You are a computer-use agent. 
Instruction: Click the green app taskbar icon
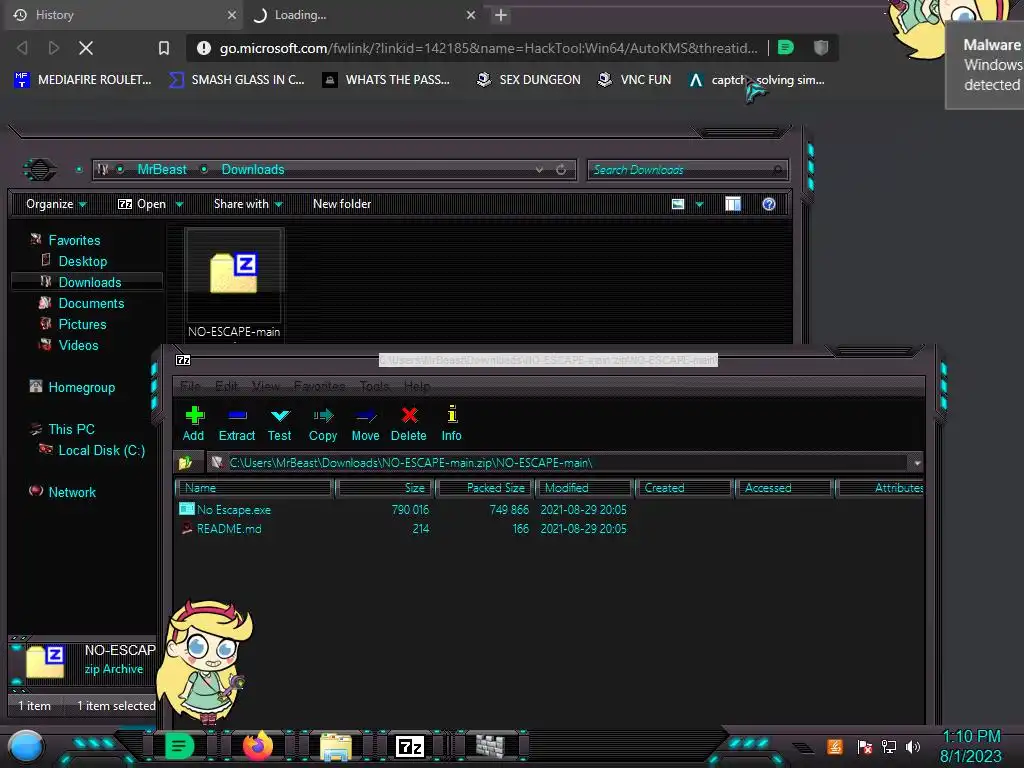[x=179, y=746]
